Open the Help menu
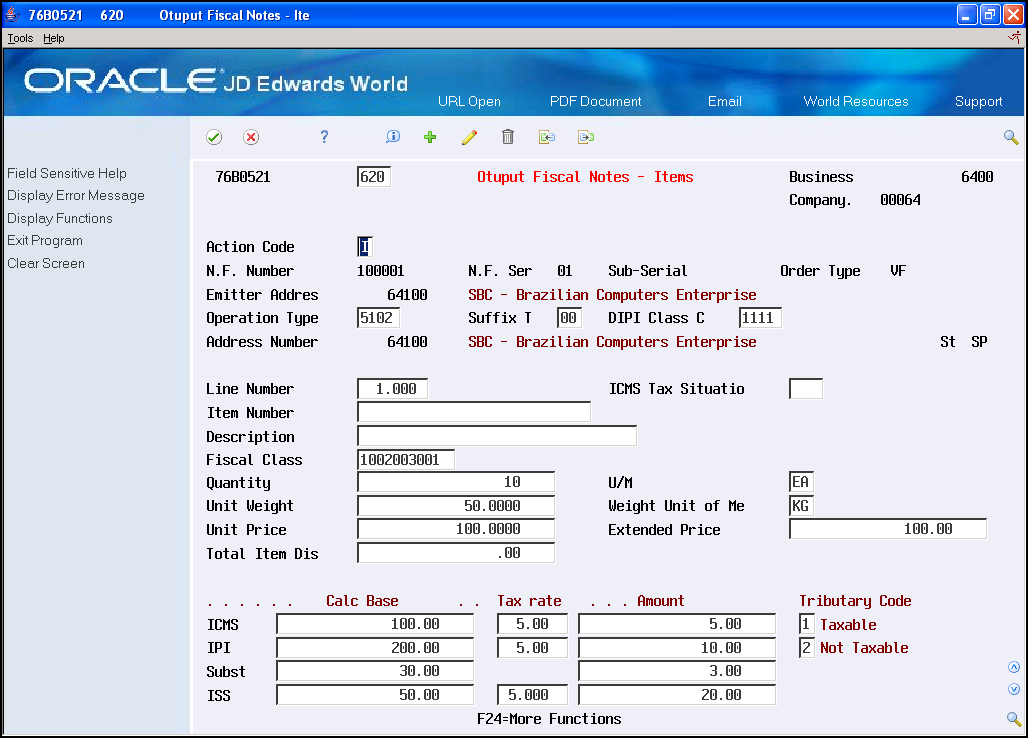1028x738 pixels. click(54, 38)
